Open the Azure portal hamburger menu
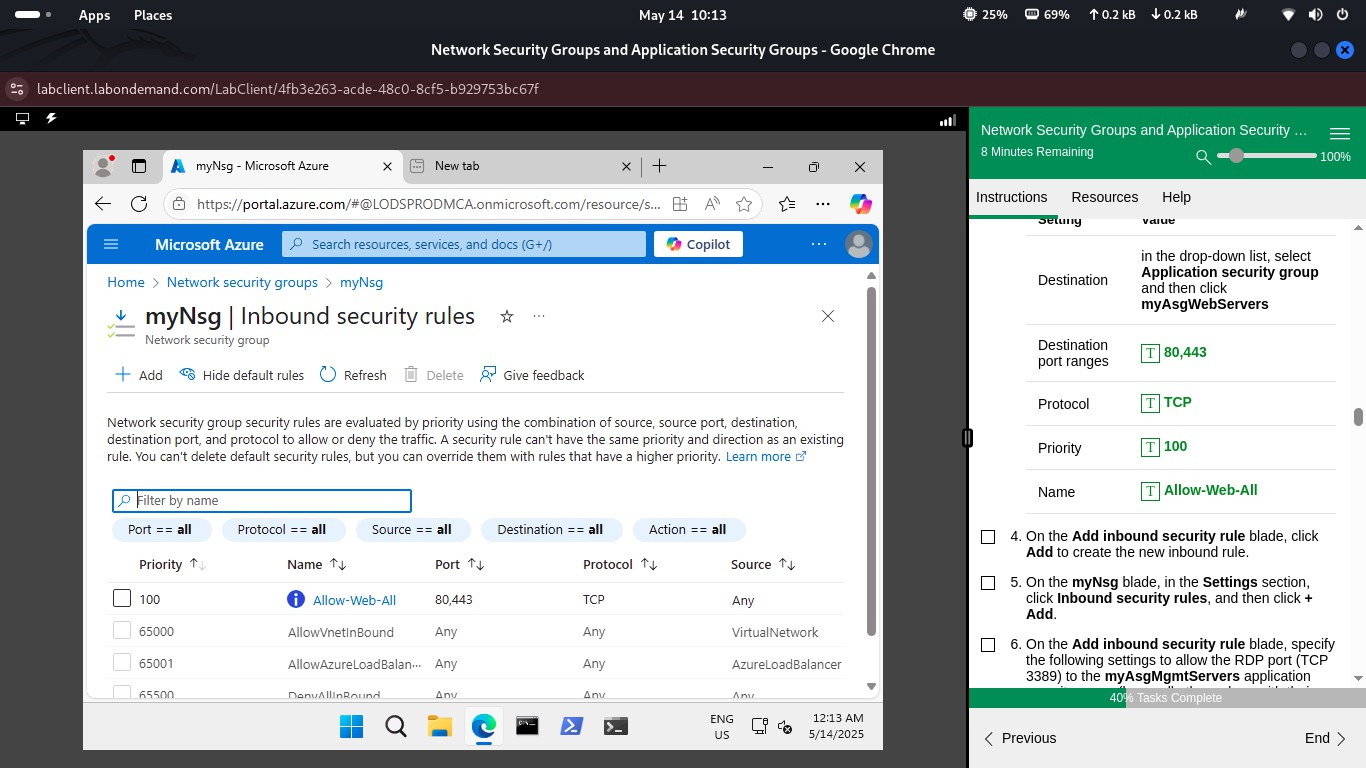Screen dimensions: 1366x768 click(111, 243)
